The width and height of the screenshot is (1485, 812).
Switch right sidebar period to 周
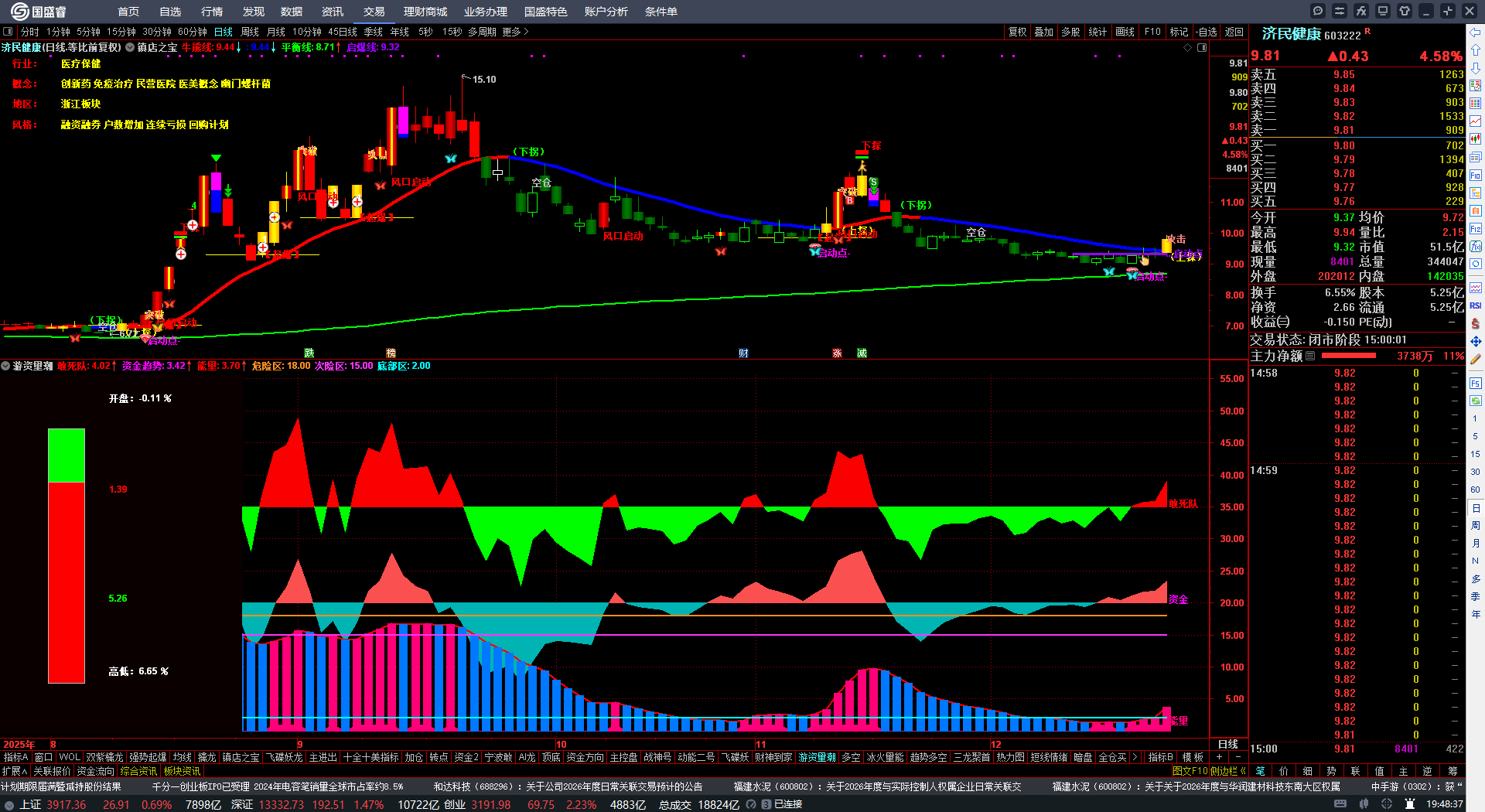click(1476, 525)
